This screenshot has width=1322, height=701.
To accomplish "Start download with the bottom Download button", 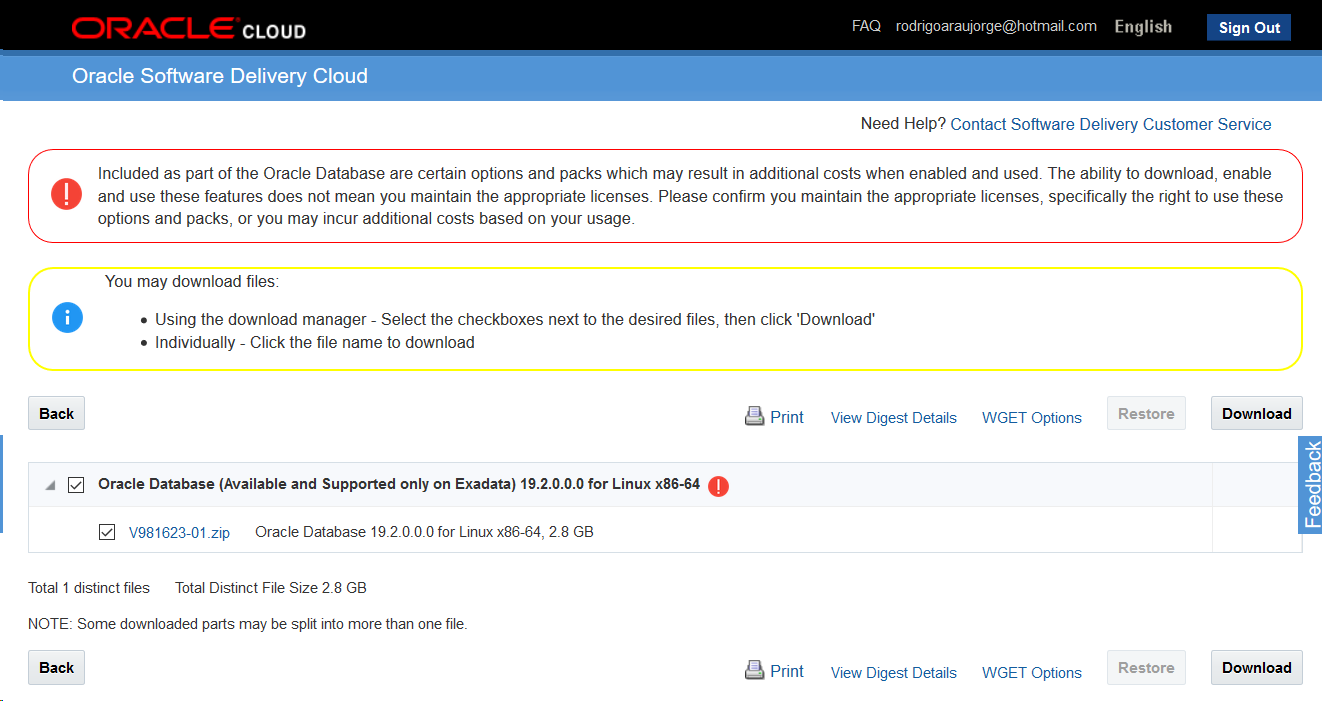I will coord(1257,667).
